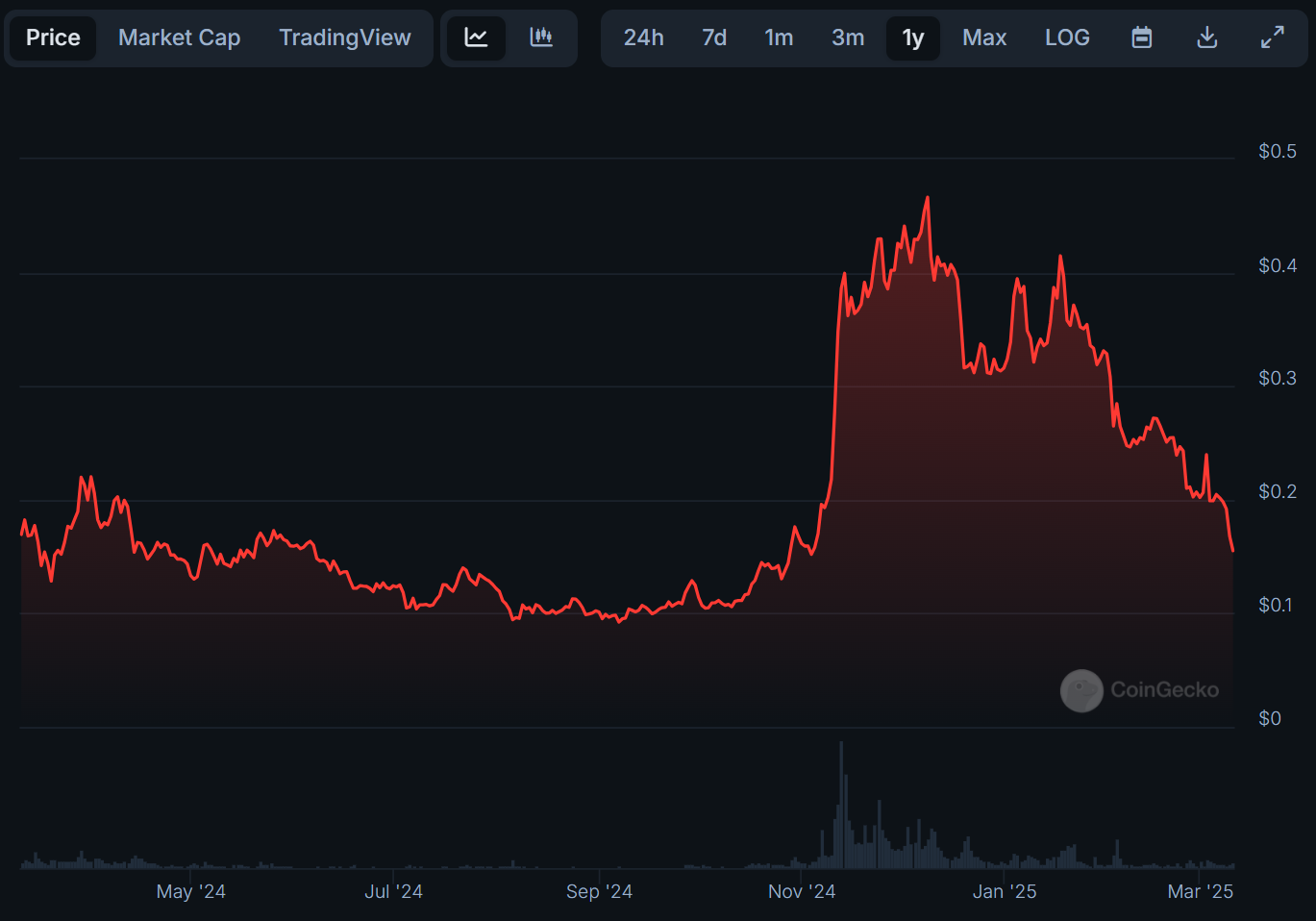
Task: Click the $0.2 price axis label
Action: (1277, 491)
